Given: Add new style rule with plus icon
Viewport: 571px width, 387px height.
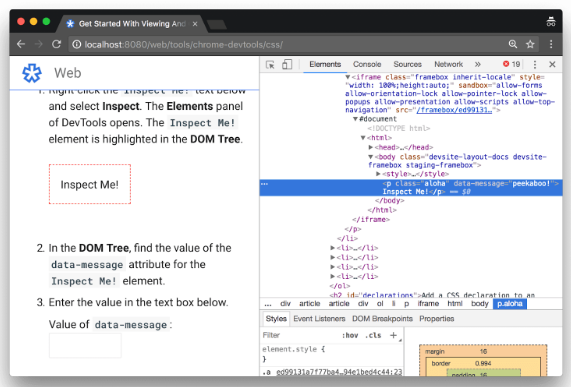Looking at the screenshot, I should coord(393,335).
